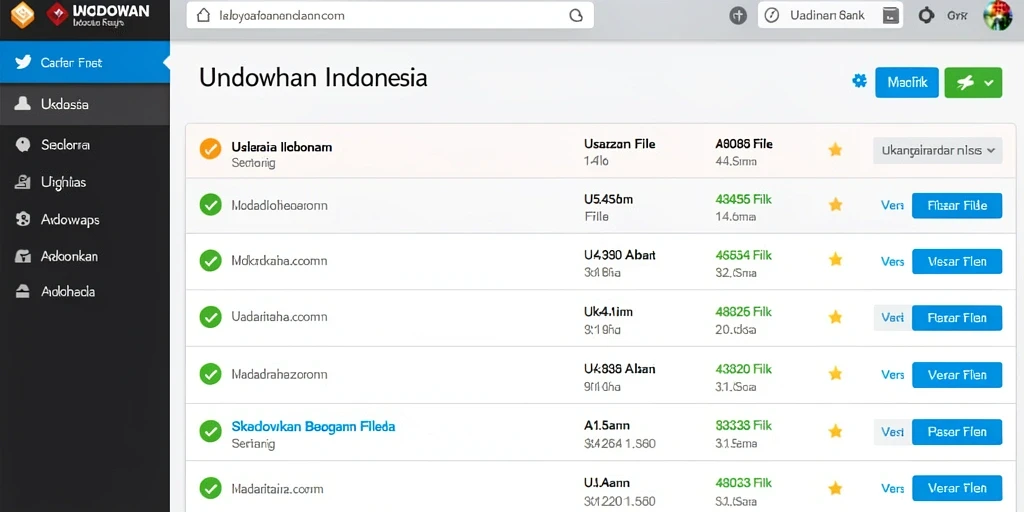Click the Uk4.1inn cell
1024x512 pixels.
tap(608, 312)
